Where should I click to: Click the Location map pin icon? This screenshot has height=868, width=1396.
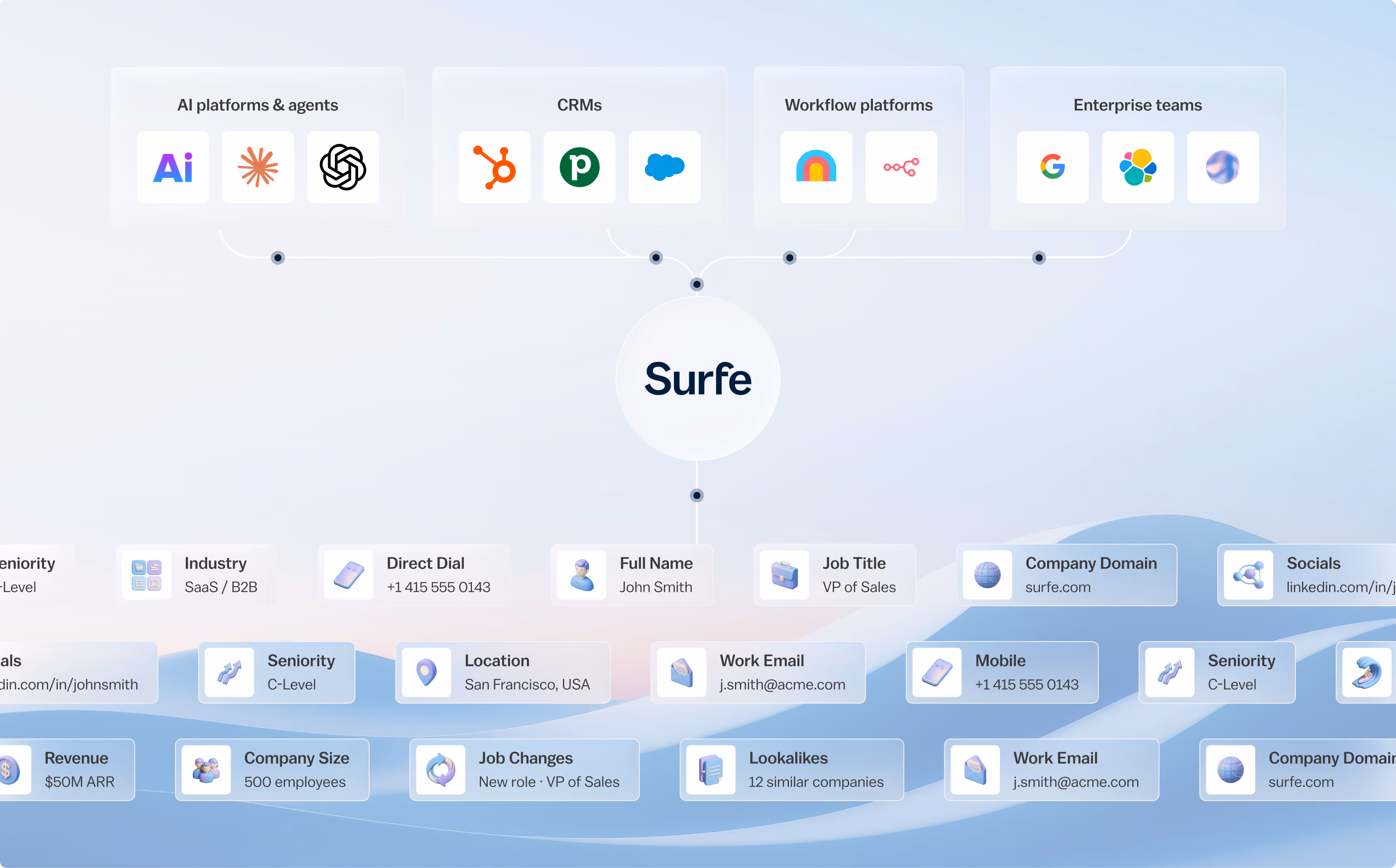427,673
